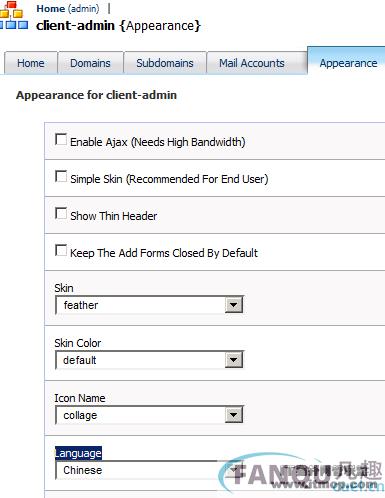Toggle Show Thin Header checkbox
The height and width of the screenshot is (498, 385).
point(61,213)
